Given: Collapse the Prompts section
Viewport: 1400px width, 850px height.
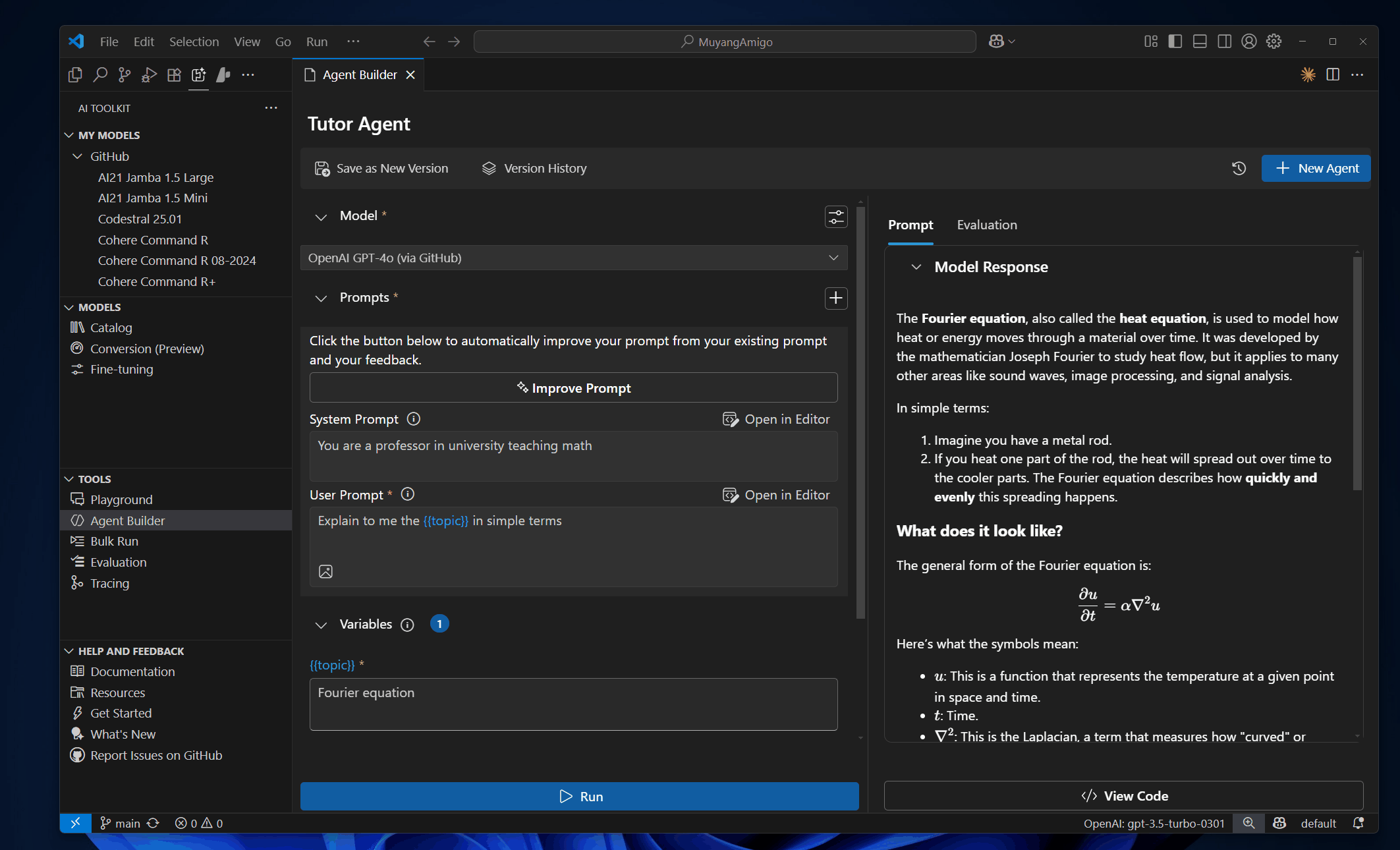Looking at the screenshot, I should [x=321, y=298].
